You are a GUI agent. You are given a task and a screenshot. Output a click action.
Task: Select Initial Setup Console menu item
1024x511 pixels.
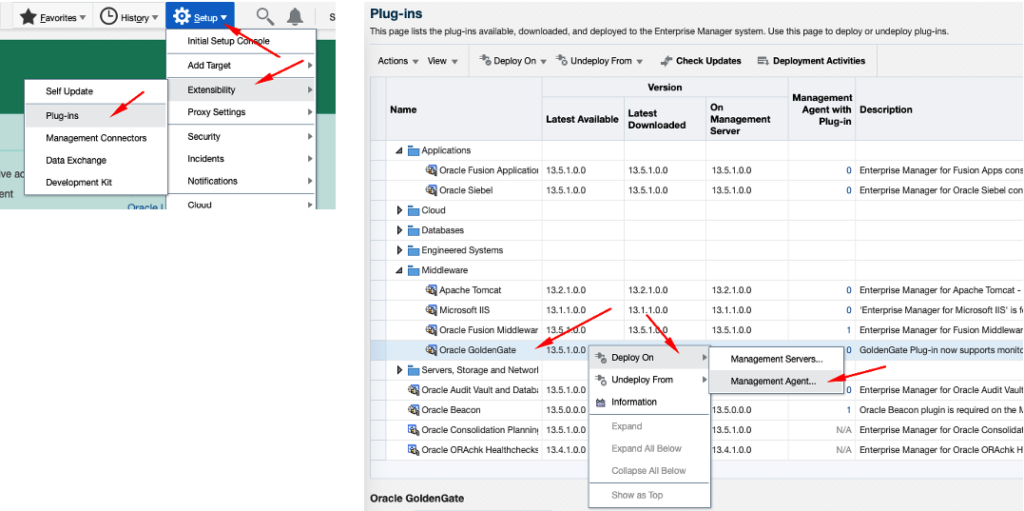(242, 41)
